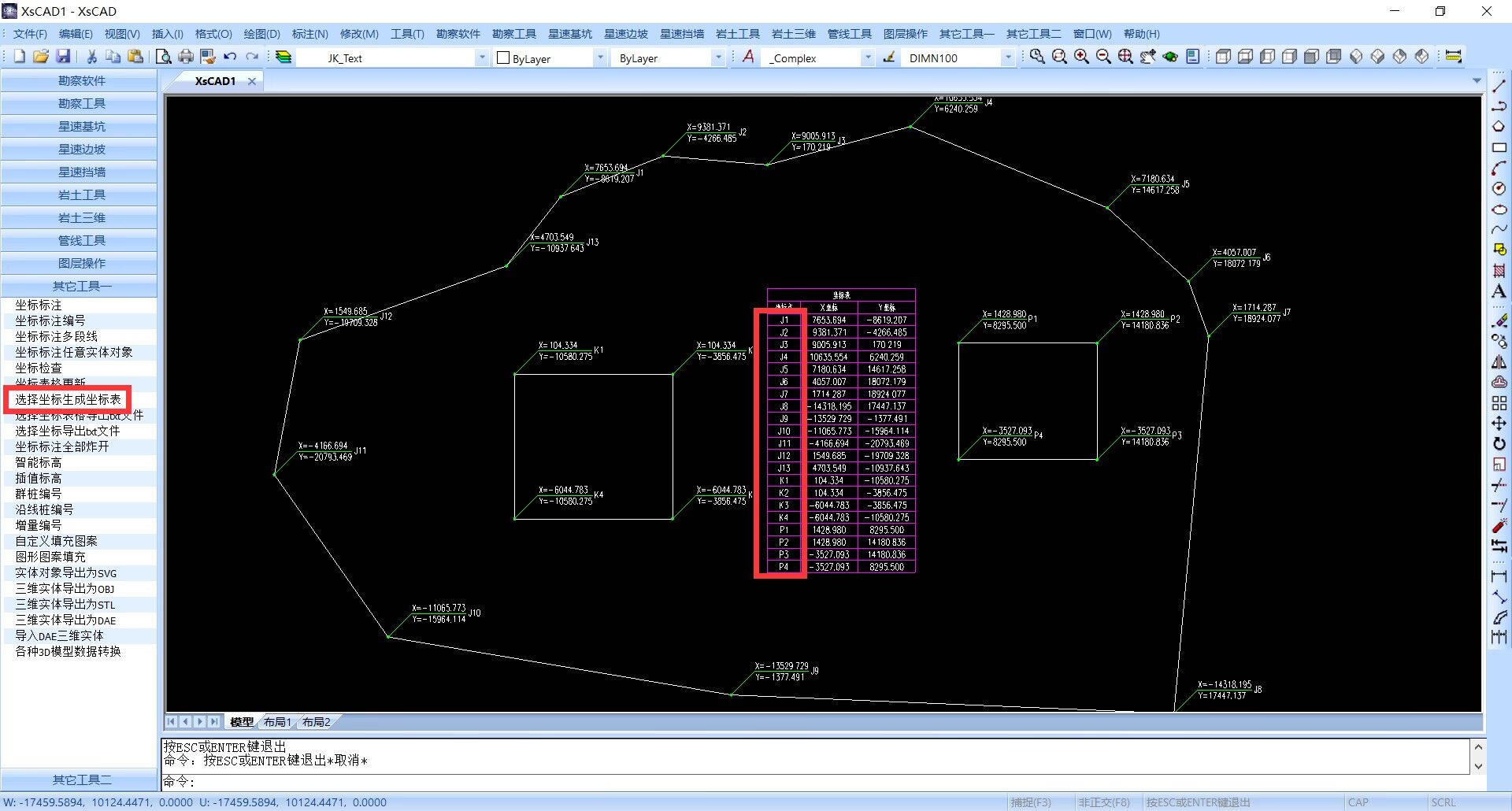1512x811 pixels.
Task: Select the Array grid tool
Action: pyautogui.click(x=1499, y=403)
